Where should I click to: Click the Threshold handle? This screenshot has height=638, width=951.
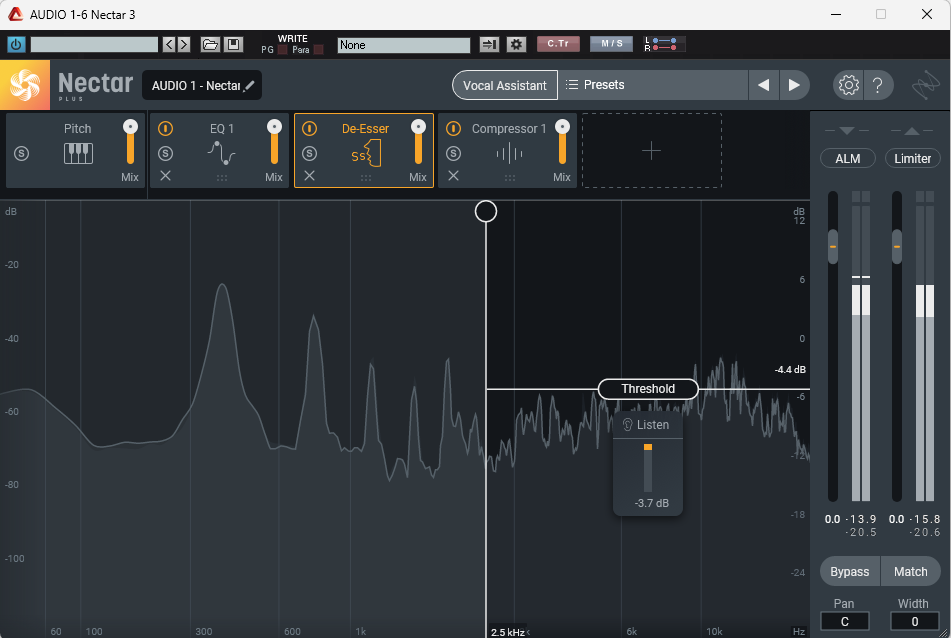tap(648, 389)
